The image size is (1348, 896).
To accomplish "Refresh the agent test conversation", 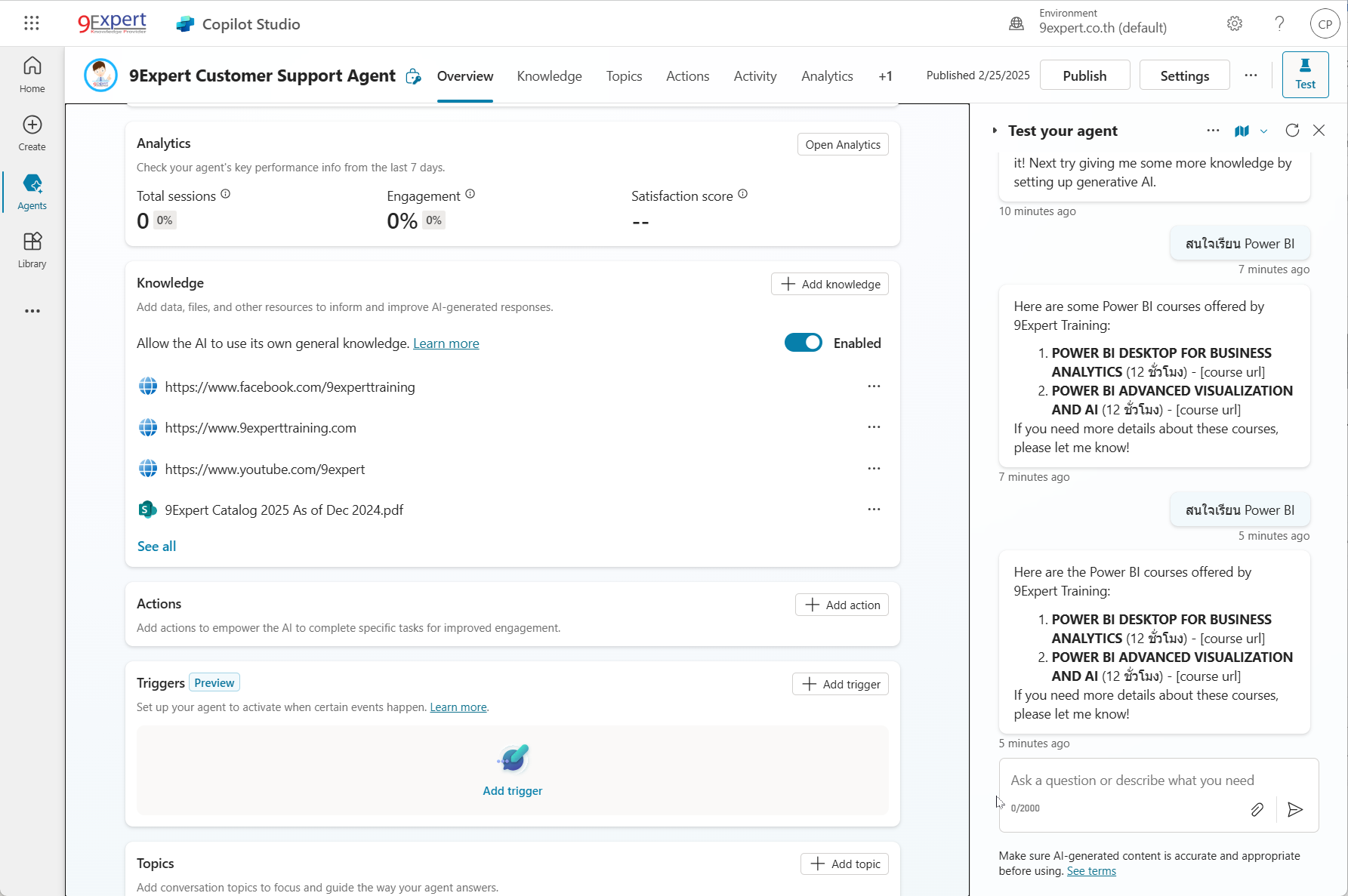I will click(x=1292, y=131).
